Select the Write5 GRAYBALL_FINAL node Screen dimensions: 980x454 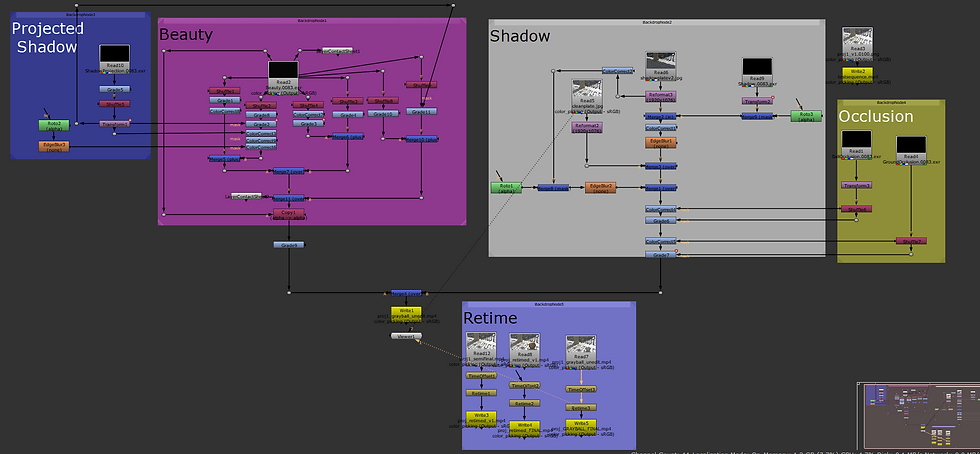point(581,425)
